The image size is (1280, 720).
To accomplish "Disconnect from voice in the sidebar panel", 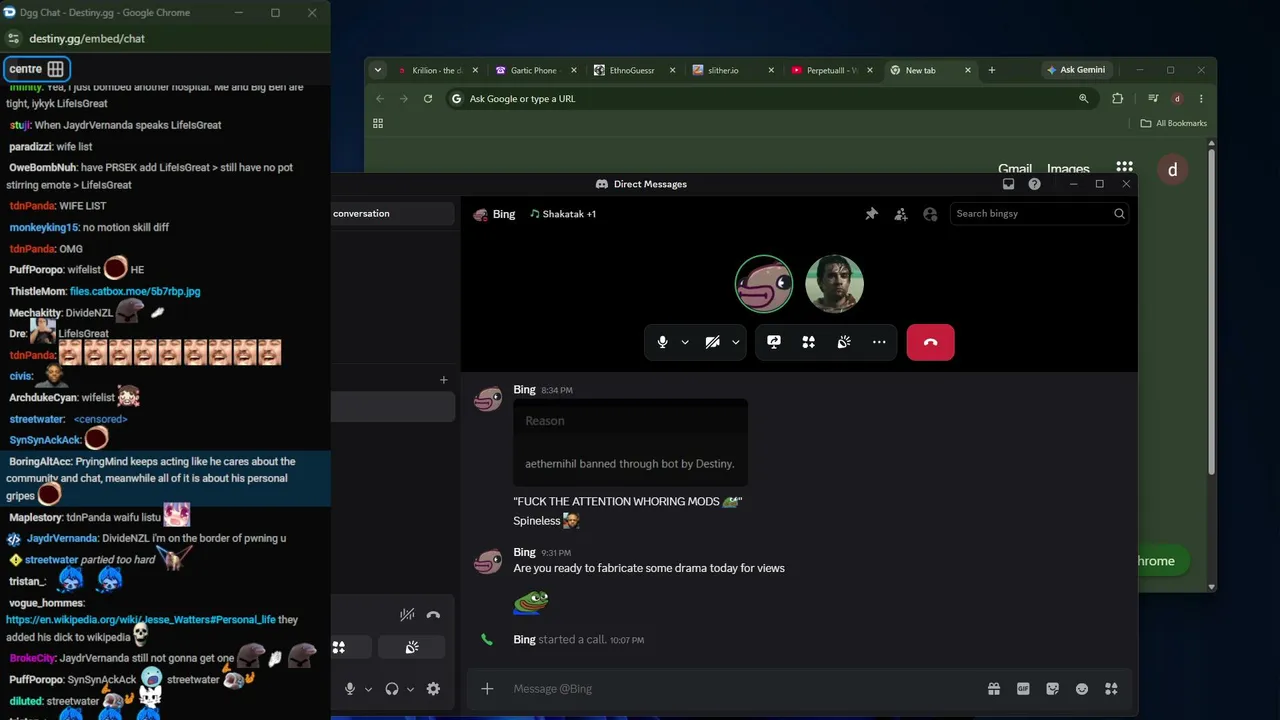I will point(433,615).
